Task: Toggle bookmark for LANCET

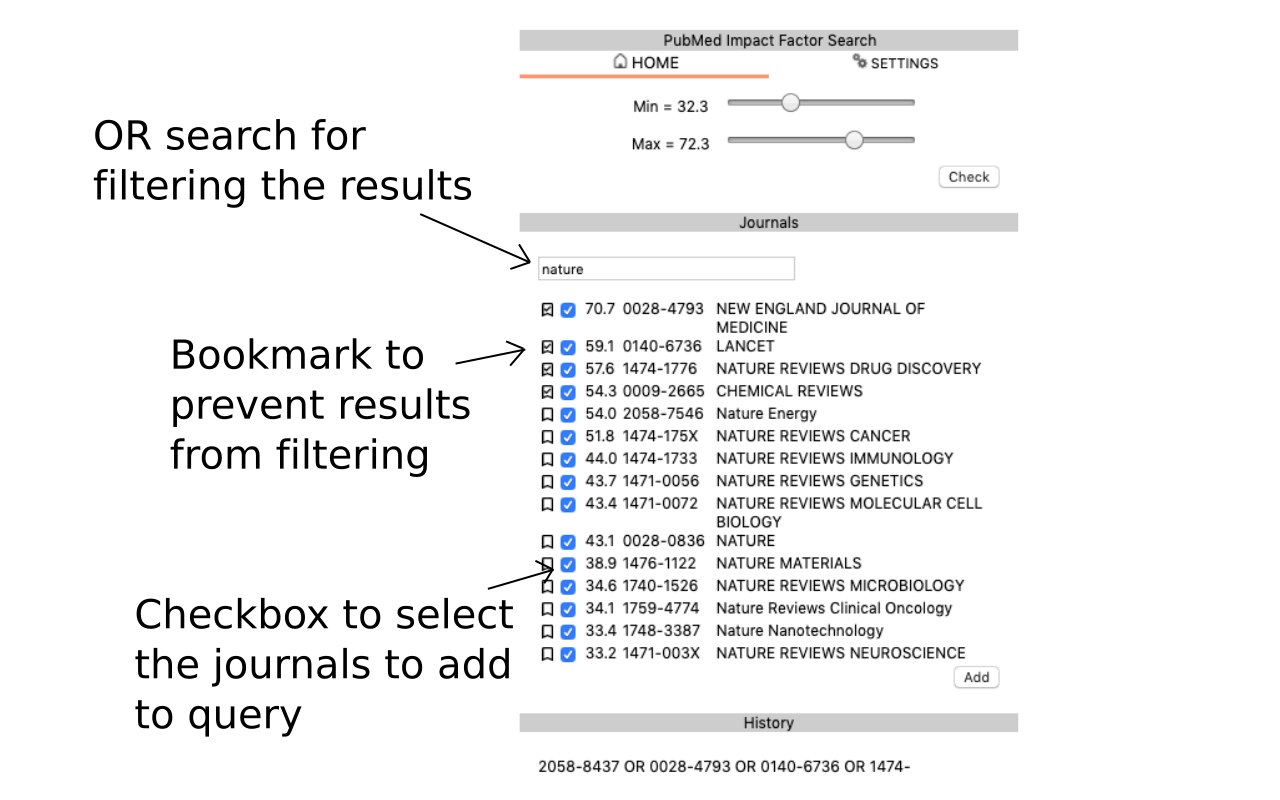Action: 547,347
